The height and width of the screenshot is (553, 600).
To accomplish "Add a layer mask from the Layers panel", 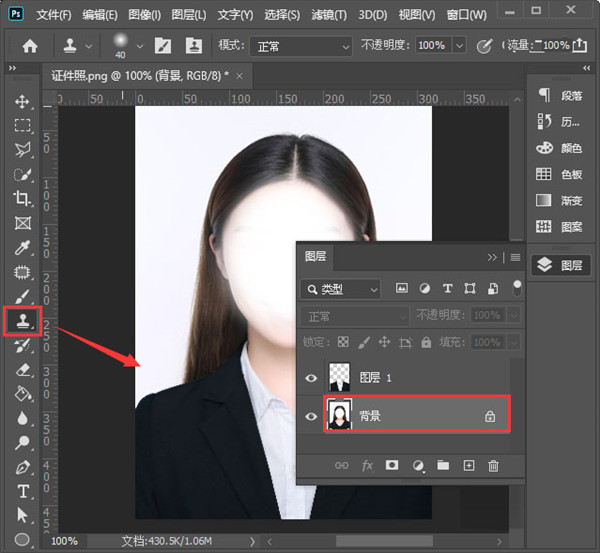I will [393, 465].
